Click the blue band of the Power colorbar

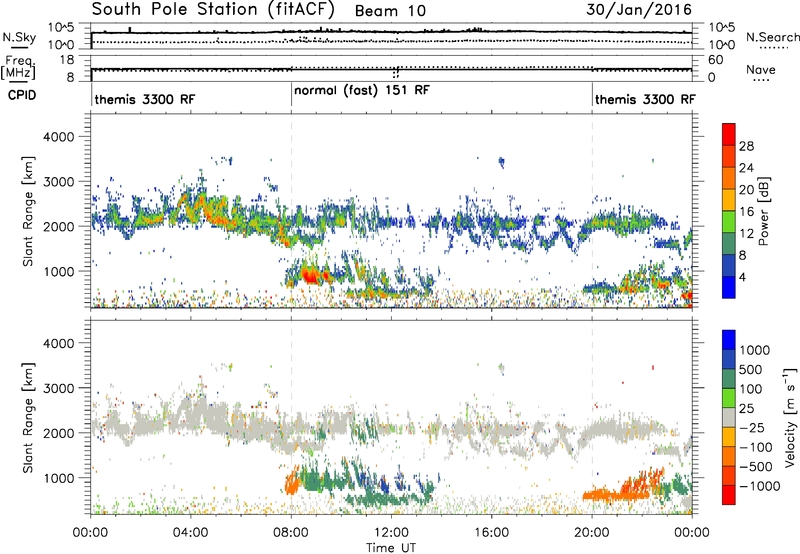tap(729, 287)
